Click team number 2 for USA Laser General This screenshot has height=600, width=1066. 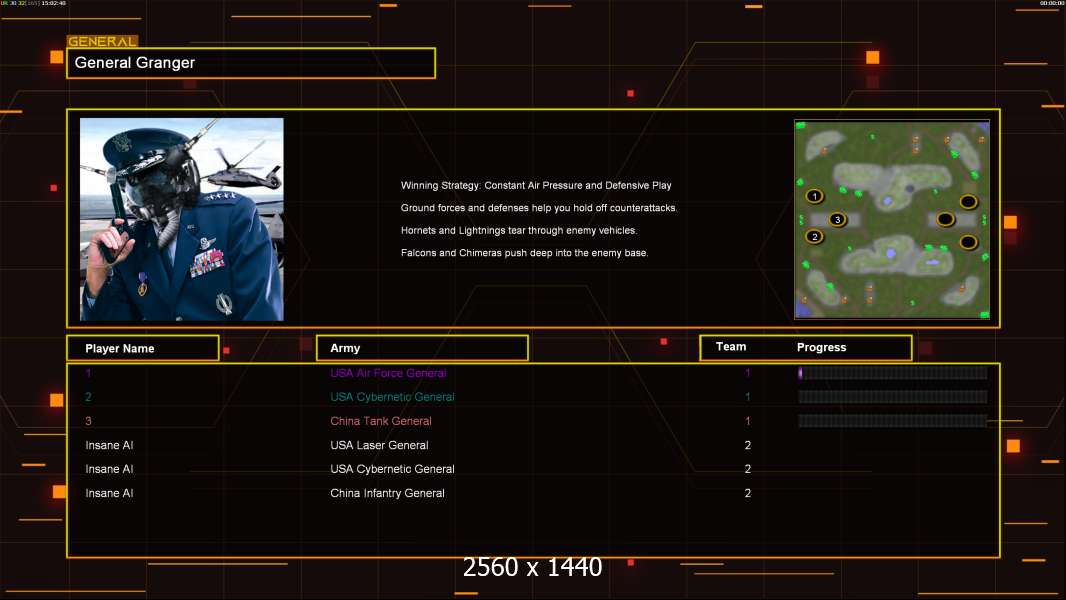[x=748, y=445]
